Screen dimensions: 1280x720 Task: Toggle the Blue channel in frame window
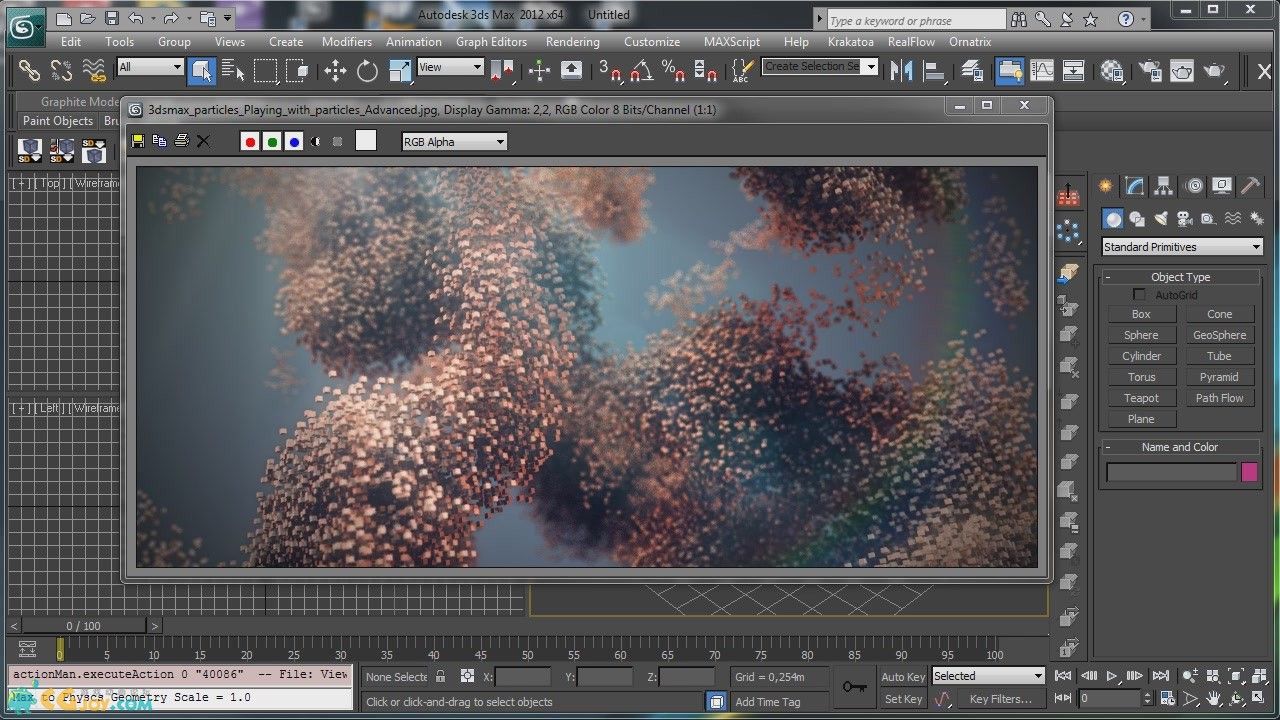[294, 142]
